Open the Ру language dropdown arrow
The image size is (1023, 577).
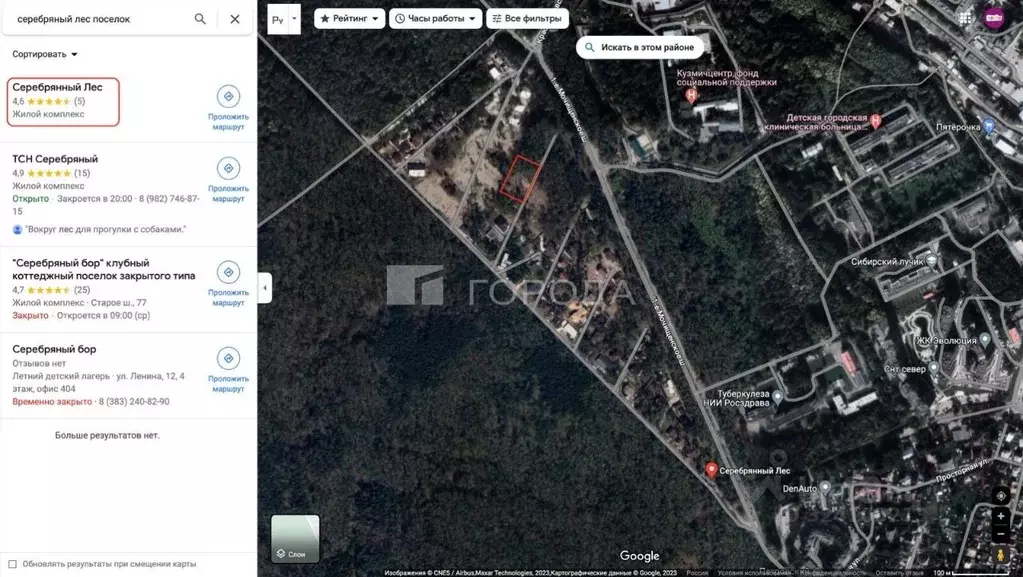click(x=294, y=19)
